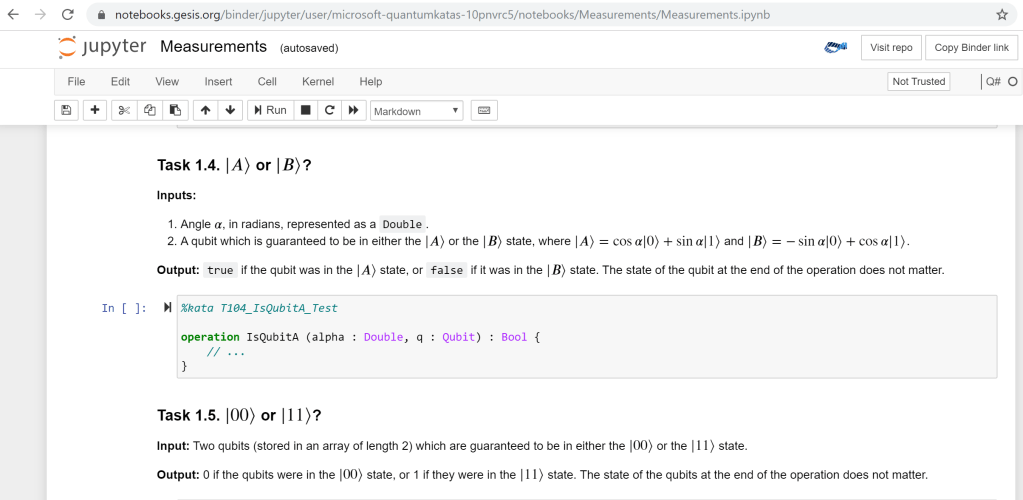
Task: Paste cells below icon
Action: [x=174, y=110]
